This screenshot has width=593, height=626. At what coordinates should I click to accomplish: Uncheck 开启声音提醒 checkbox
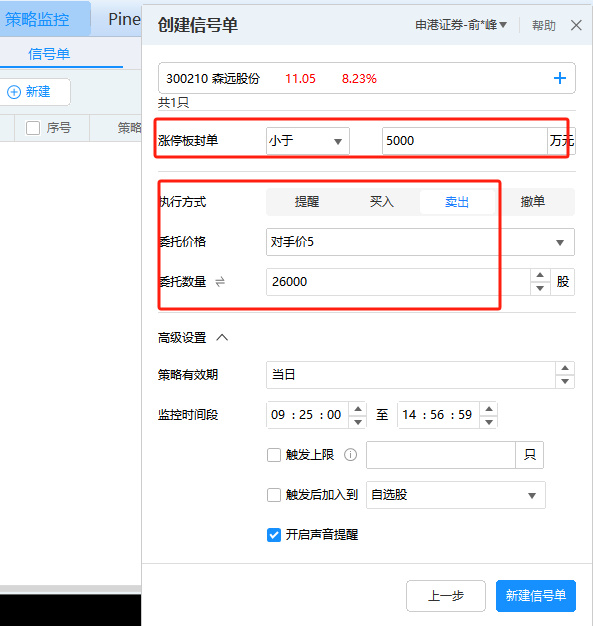(274, 535)
